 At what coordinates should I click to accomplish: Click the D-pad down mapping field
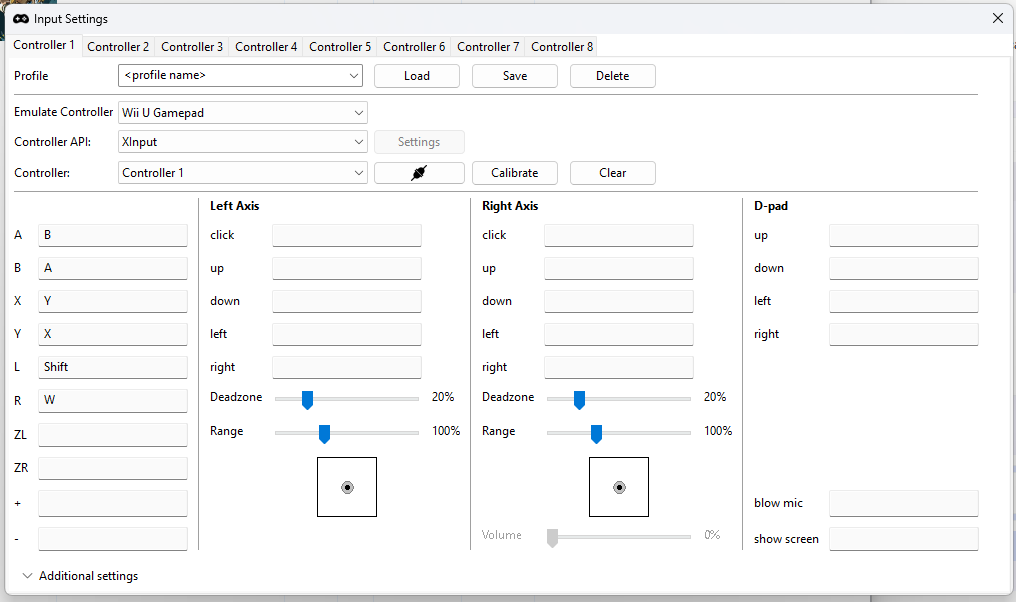(904, 268)
